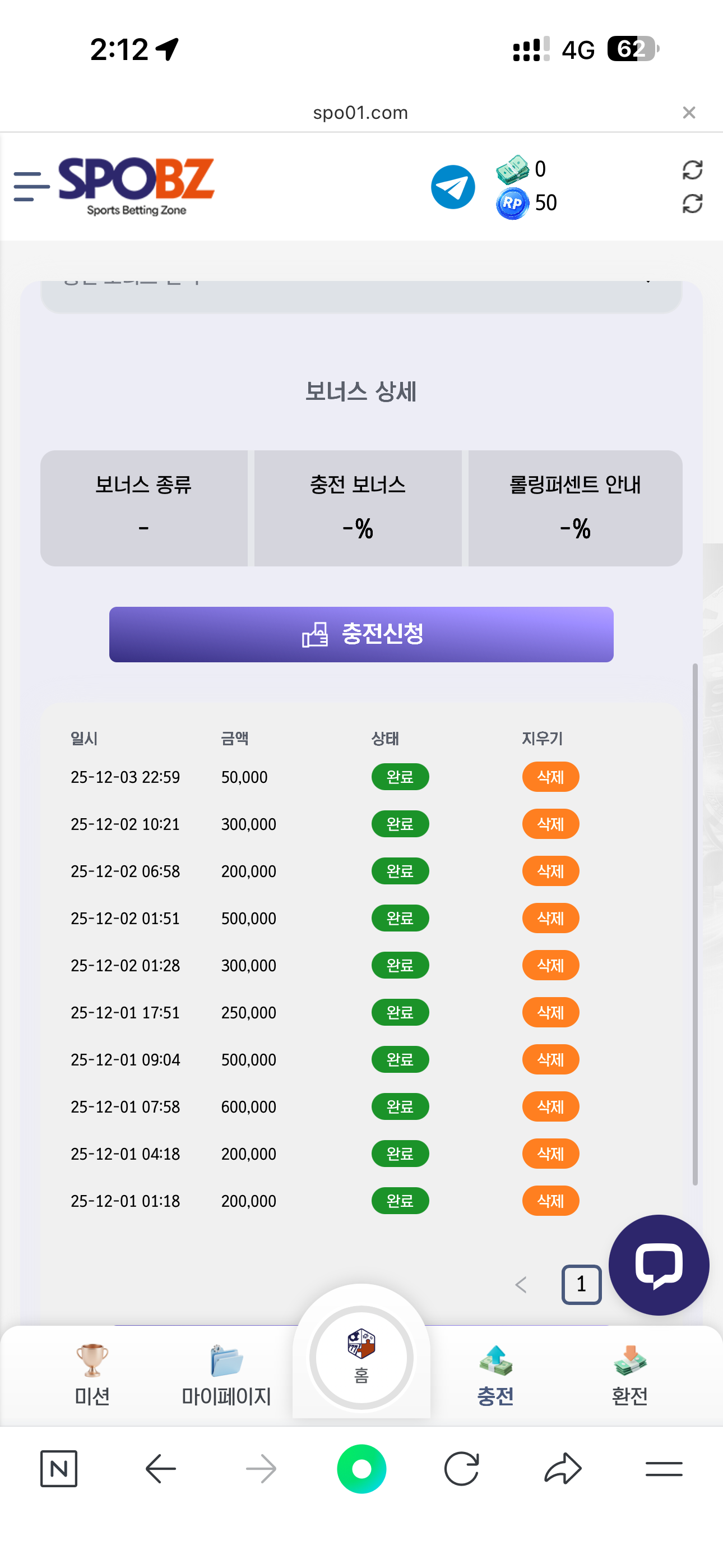Screen dimensions: 723x1568
Task: Go to previous page chevron
Action: (521, 1284)
